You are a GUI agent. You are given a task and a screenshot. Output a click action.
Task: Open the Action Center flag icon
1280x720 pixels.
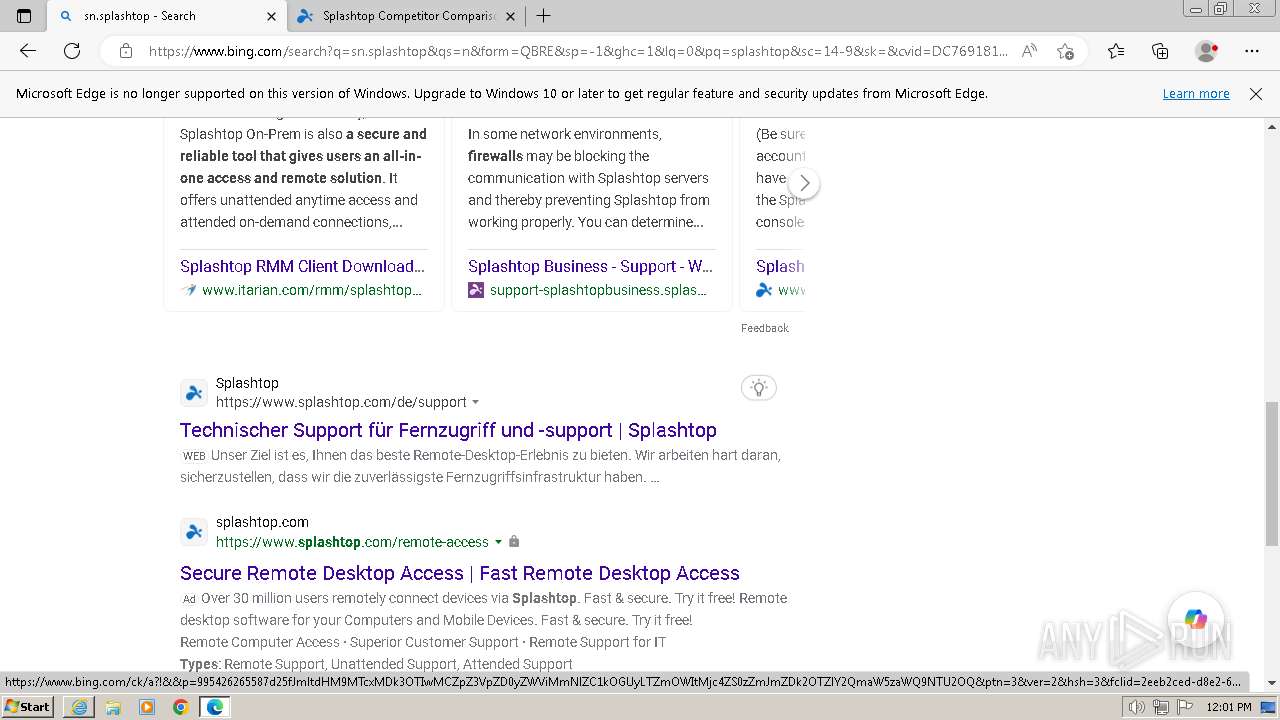click(x=1185, y=707)
